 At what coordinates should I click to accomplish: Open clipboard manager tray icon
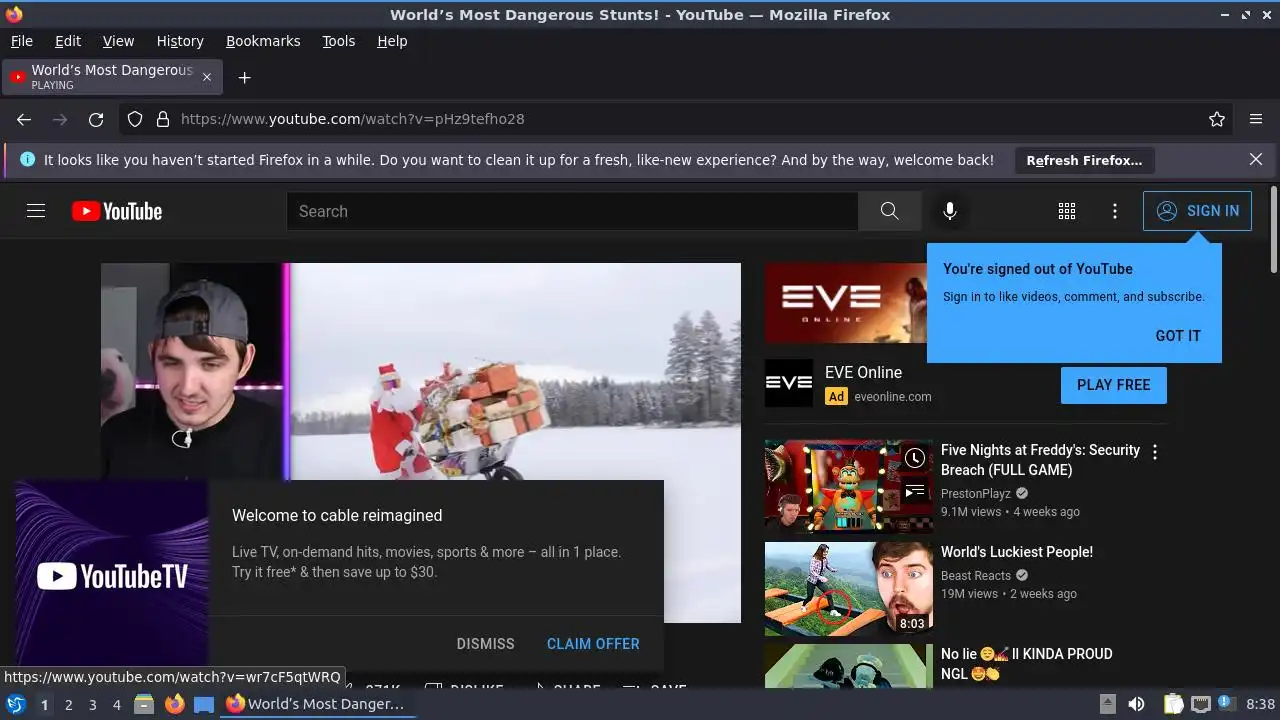1173,704
